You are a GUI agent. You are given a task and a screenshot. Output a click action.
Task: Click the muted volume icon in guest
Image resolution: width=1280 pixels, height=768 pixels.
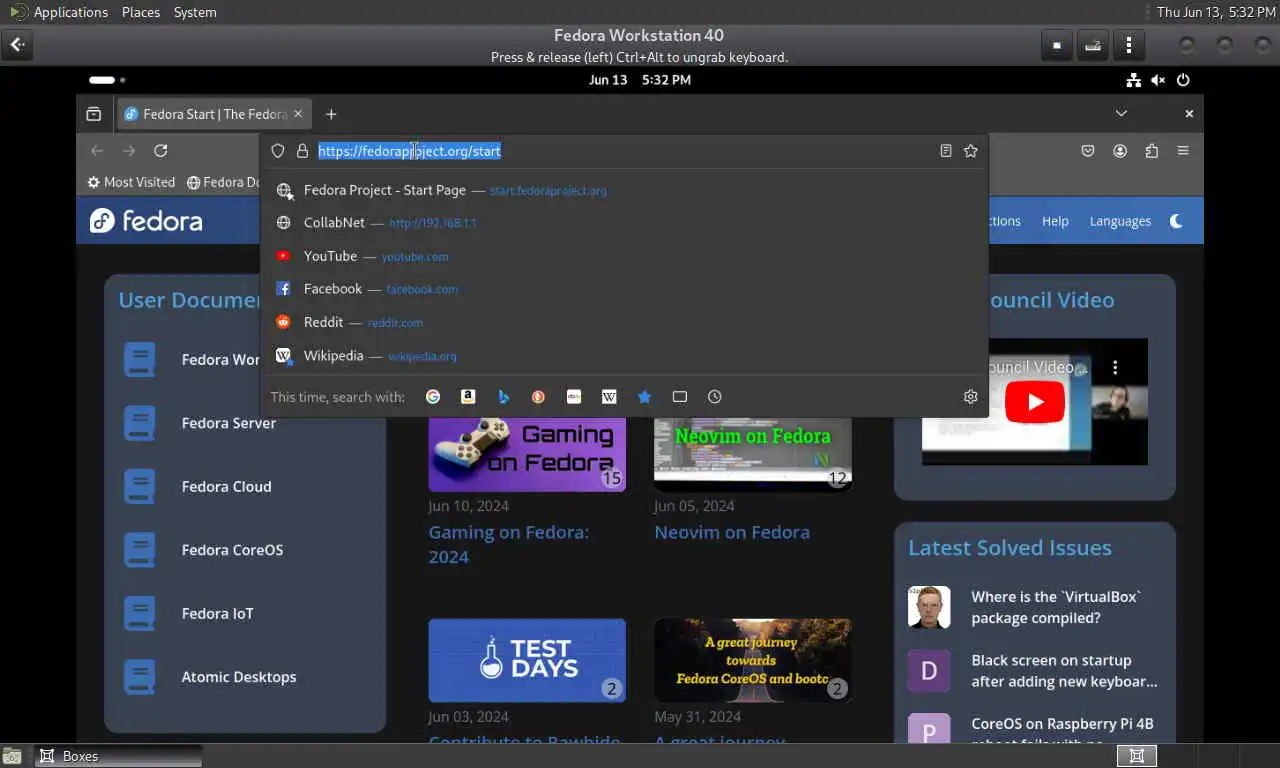tap(1158, 80)
